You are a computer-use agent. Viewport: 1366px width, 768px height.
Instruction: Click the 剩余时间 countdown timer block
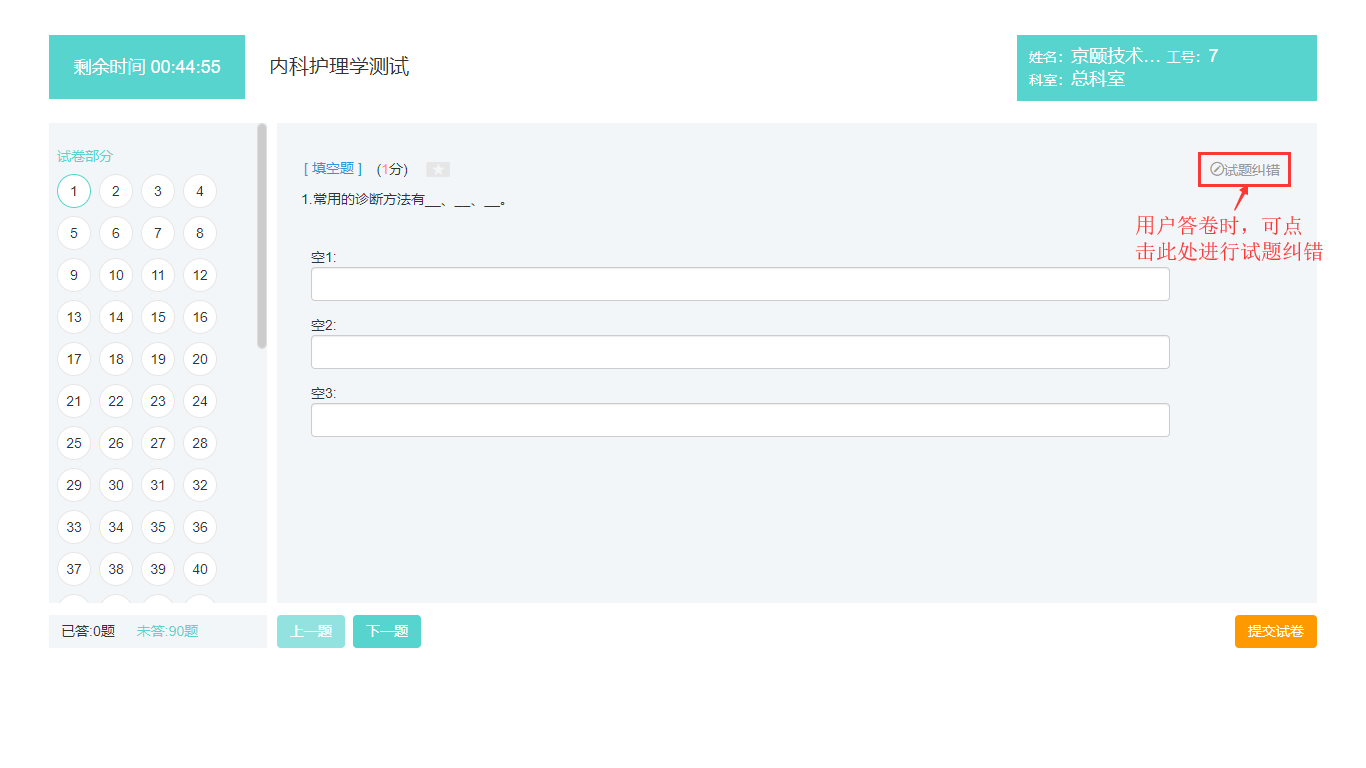146,67
